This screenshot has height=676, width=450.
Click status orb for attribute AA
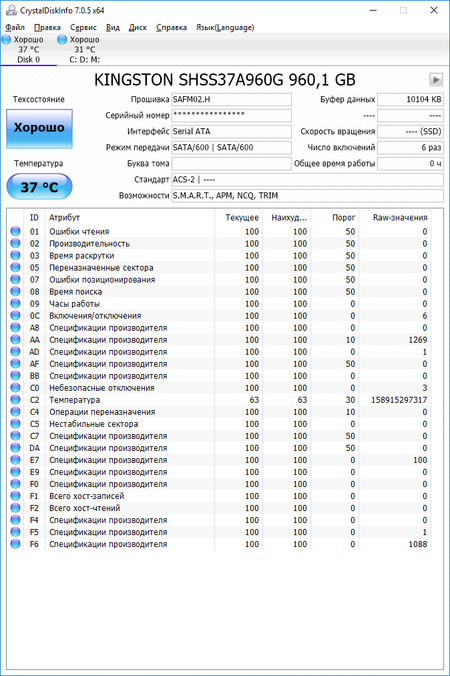[x=16, y=340]
